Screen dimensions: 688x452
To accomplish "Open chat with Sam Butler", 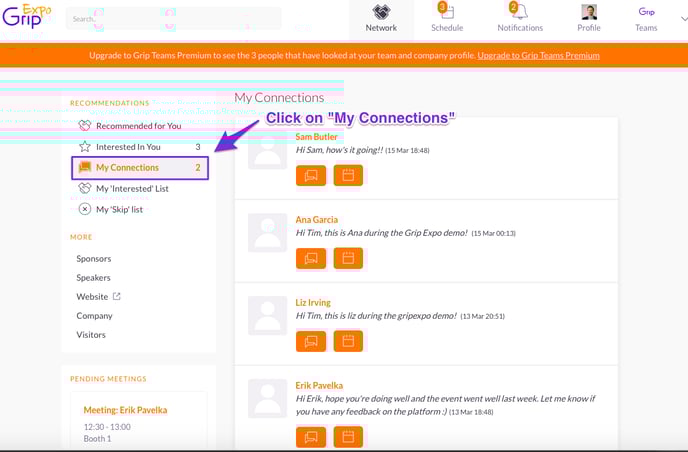I will click(x=311, y=176).
